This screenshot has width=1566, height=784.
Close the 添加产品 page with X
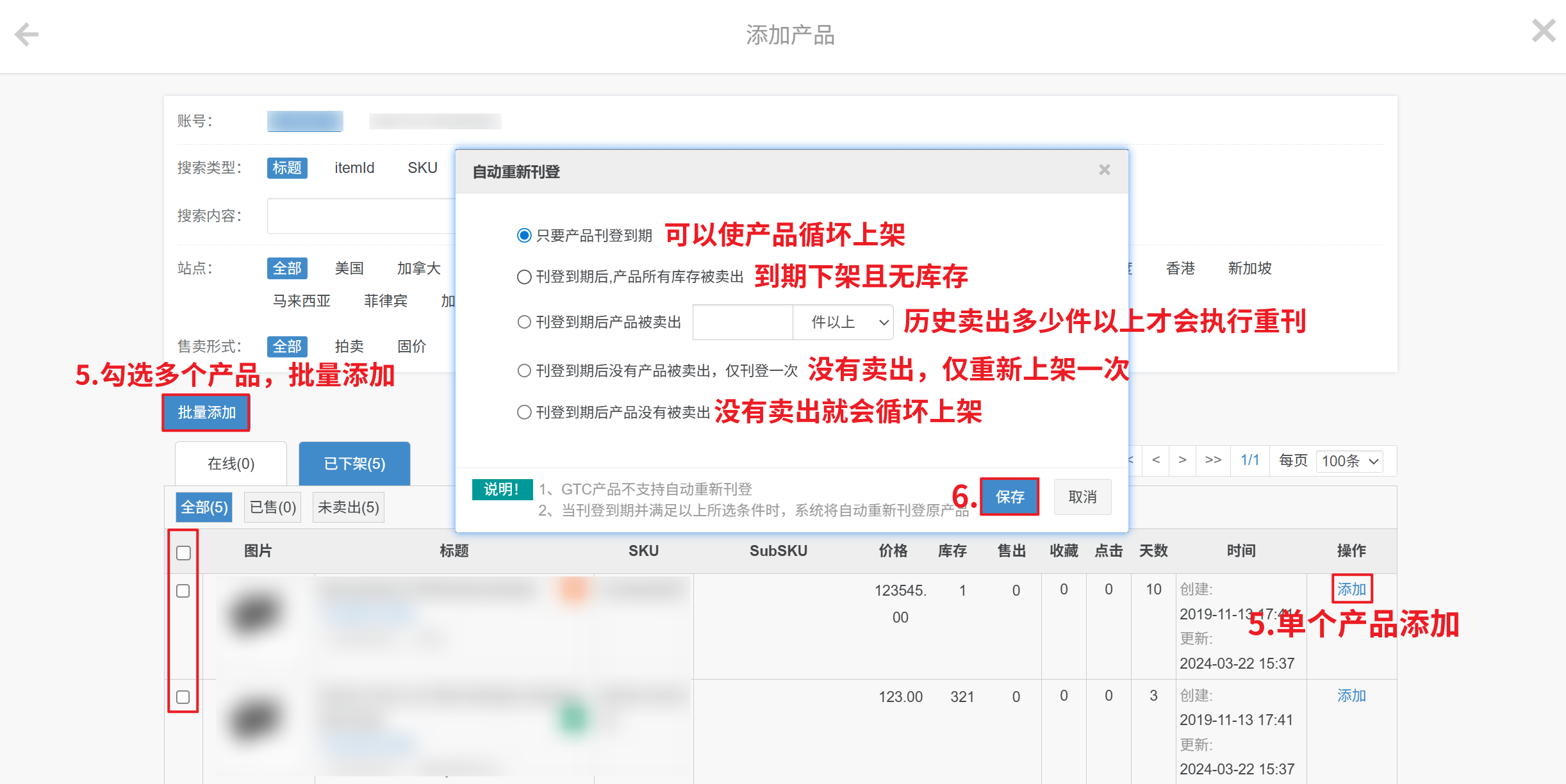click(1543, 31)
